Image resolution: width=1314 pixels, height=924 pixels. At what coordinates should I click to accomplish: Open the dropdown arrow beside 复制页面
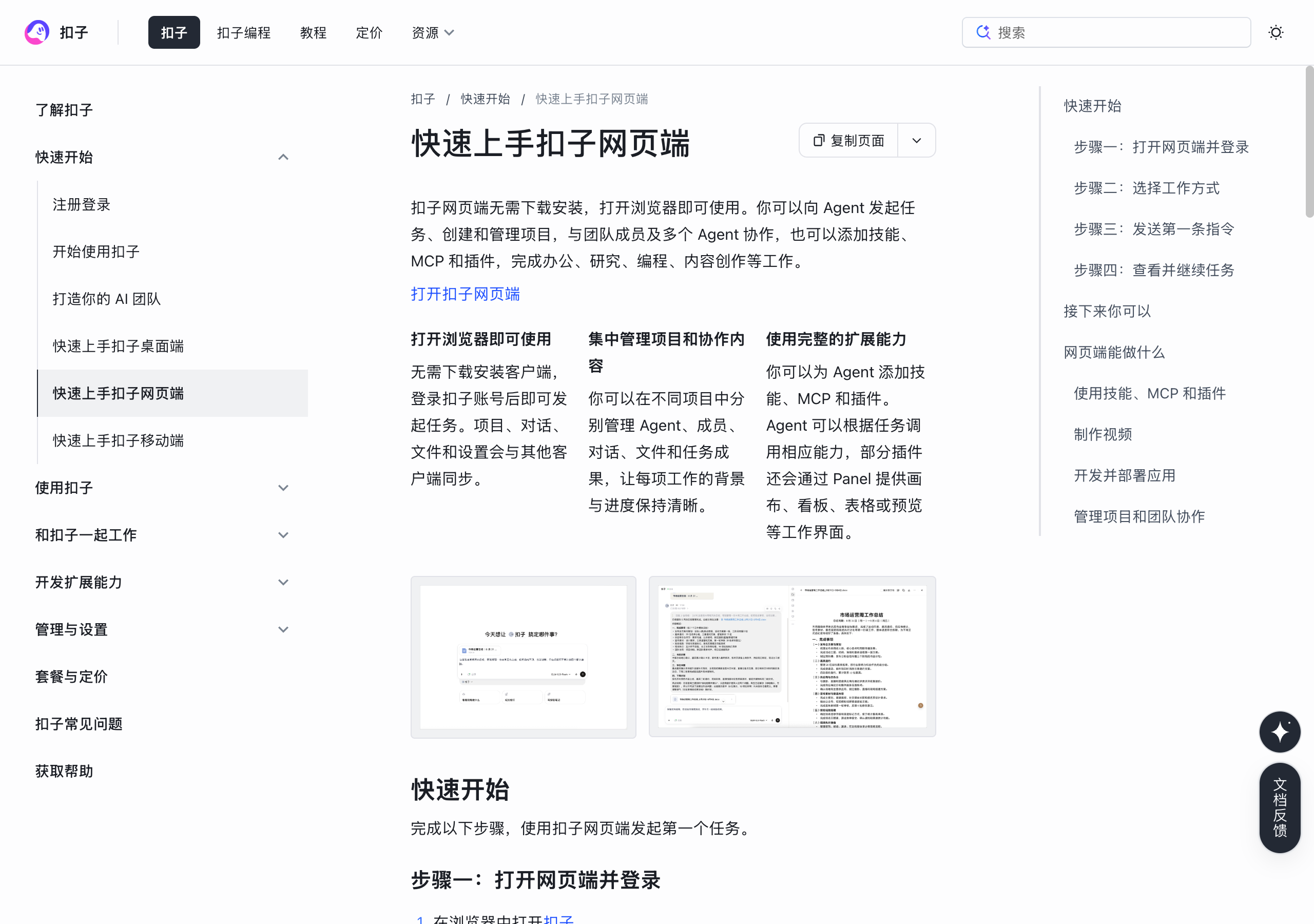[x=916, y=140]
